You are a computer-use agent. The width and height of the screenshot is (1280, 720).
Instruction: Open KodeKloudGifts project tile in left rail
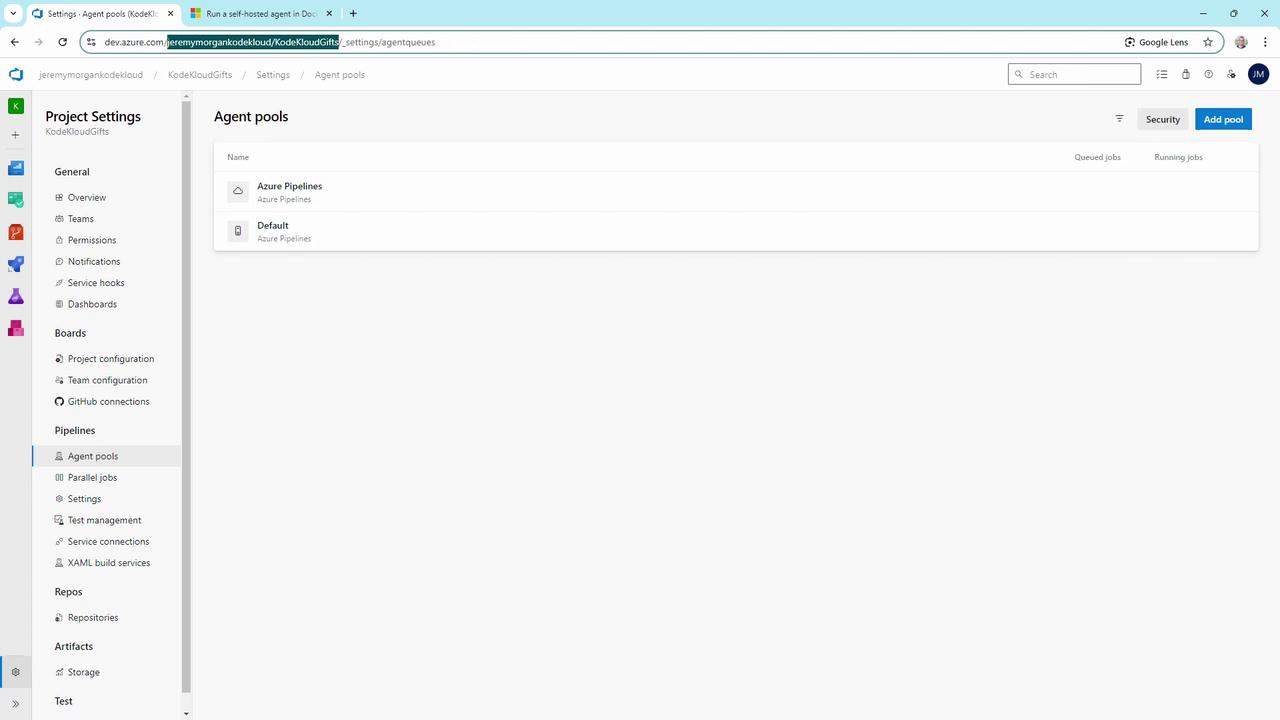(15, 105)
